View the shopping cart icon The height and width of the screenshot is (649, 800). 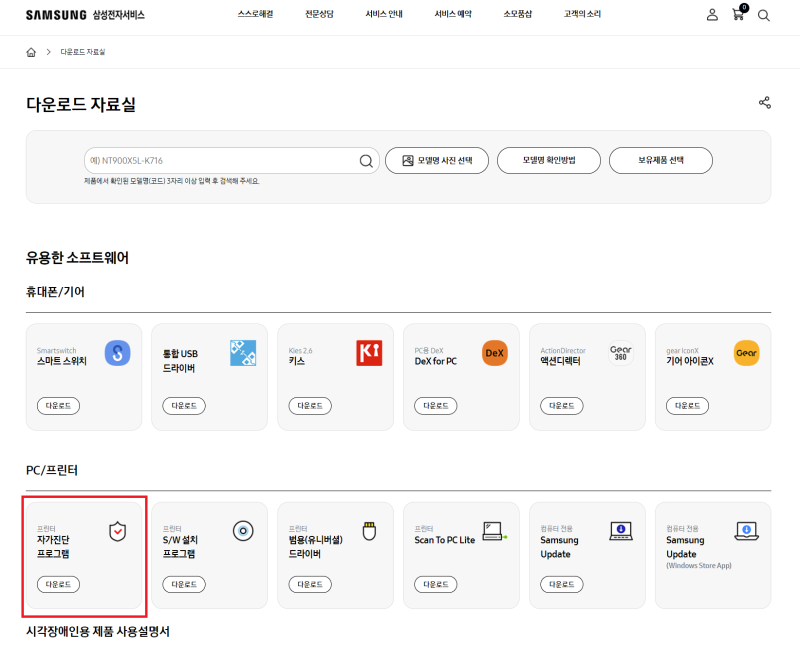tap(737, 15)
